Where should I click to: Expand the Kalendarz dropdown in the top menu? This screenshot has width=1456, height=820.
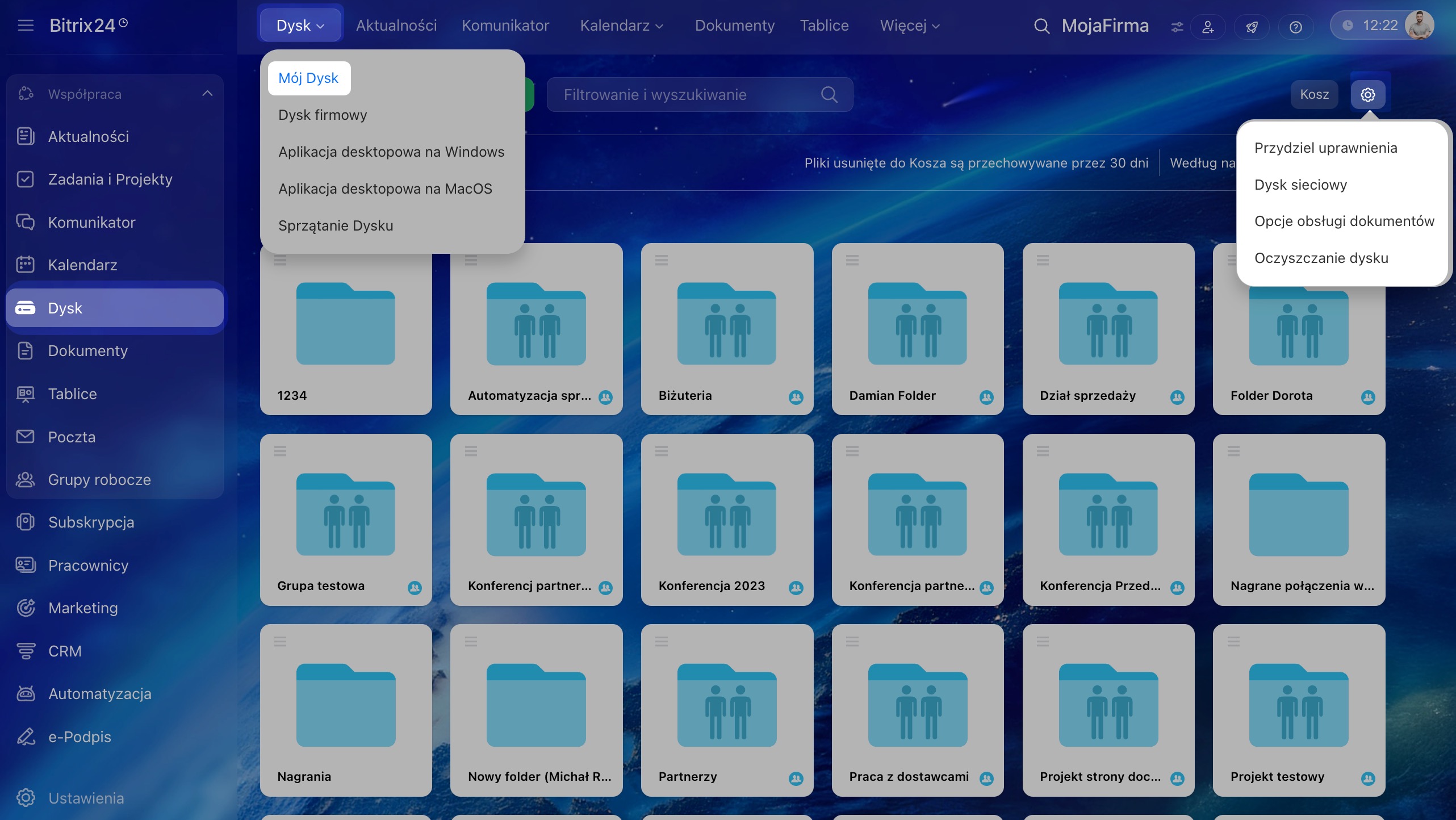pos(621,26)
